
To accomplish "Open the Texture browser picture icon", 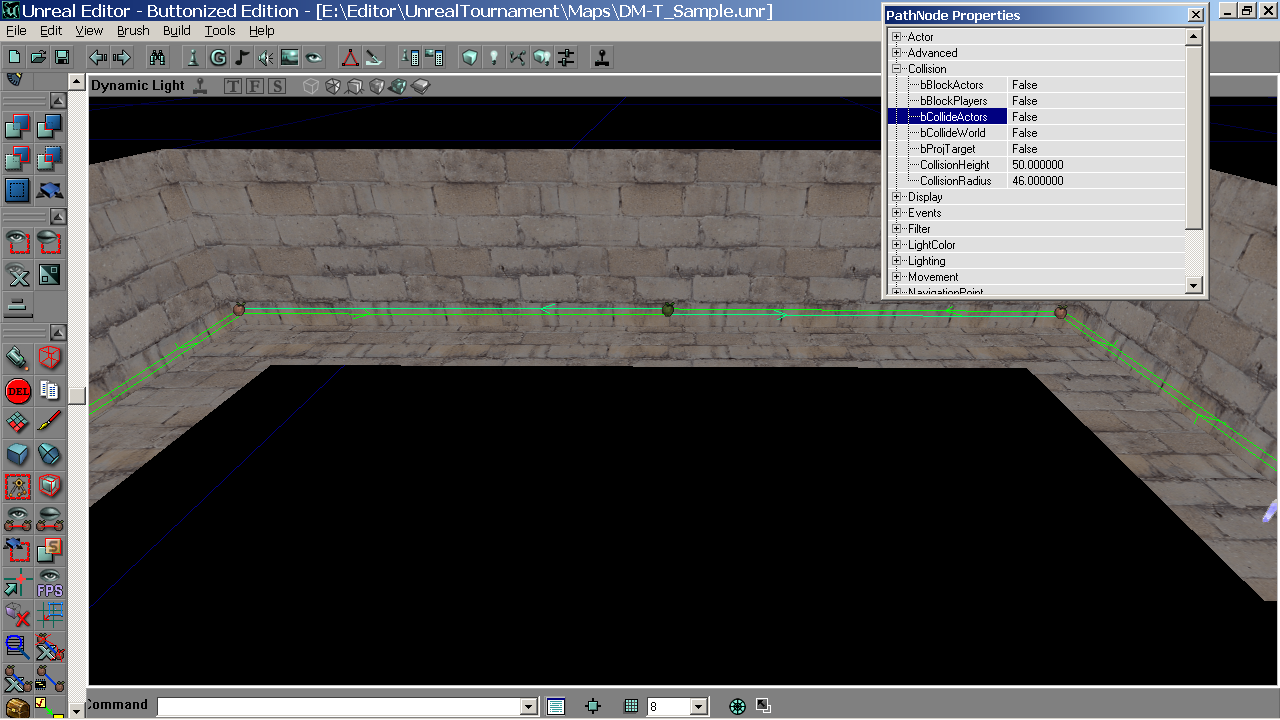I will [x=290, y=57].
